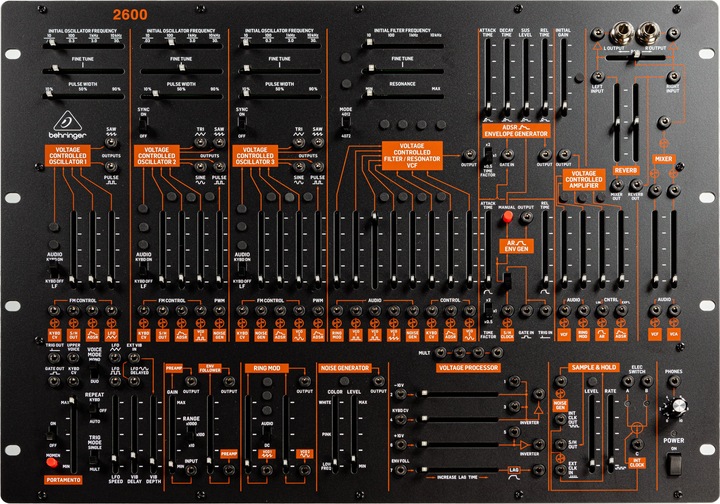Click the Envelope Follower OUTPUT jack
This screenshot has height=504, width=720.
[229, 381]
